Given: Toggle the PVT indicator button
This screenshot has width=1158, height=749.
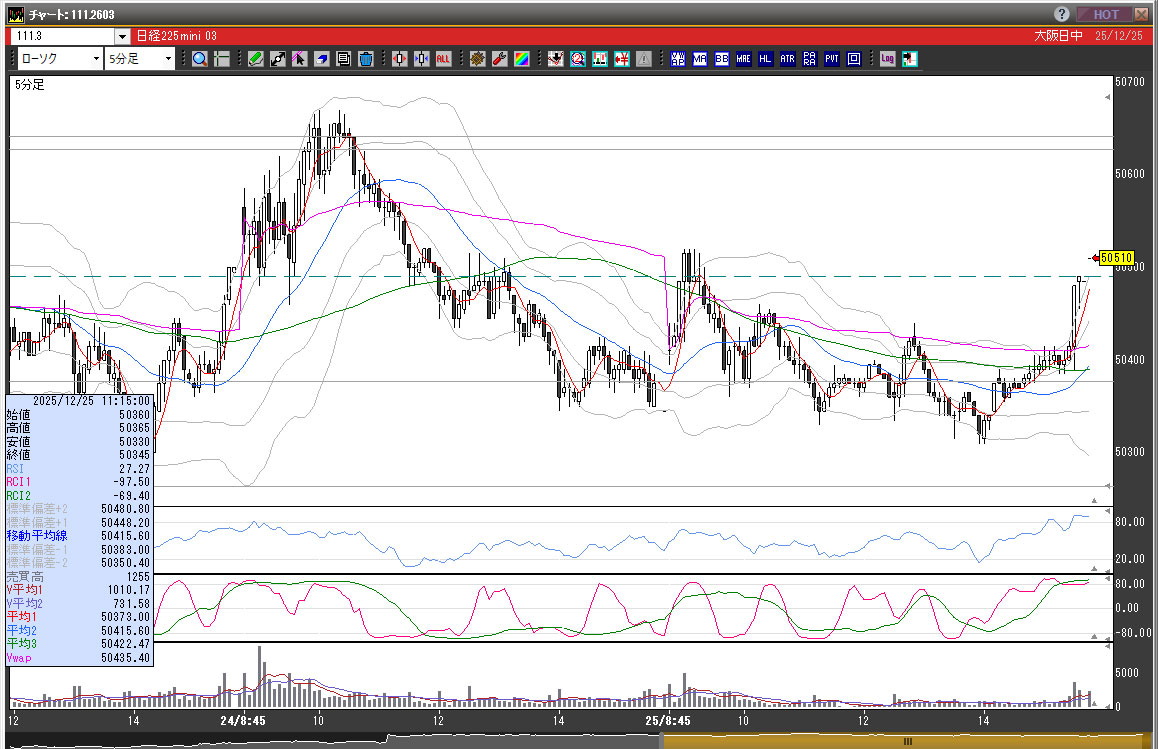Looking at the screenshot, I should pos(831,59).
